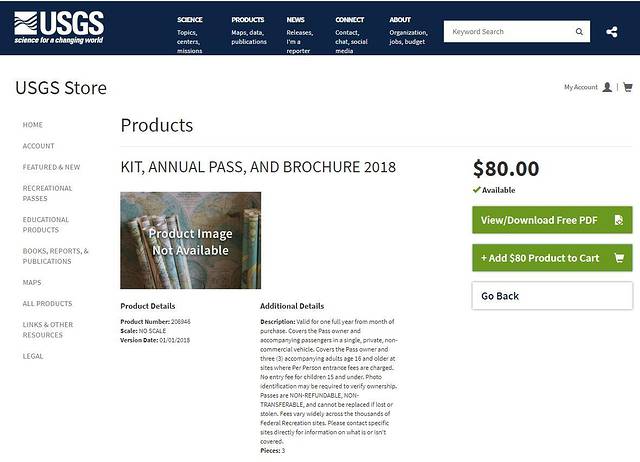640x462 pixels.
Task: Open the shopping cart icon
Action: coord(628,87)
